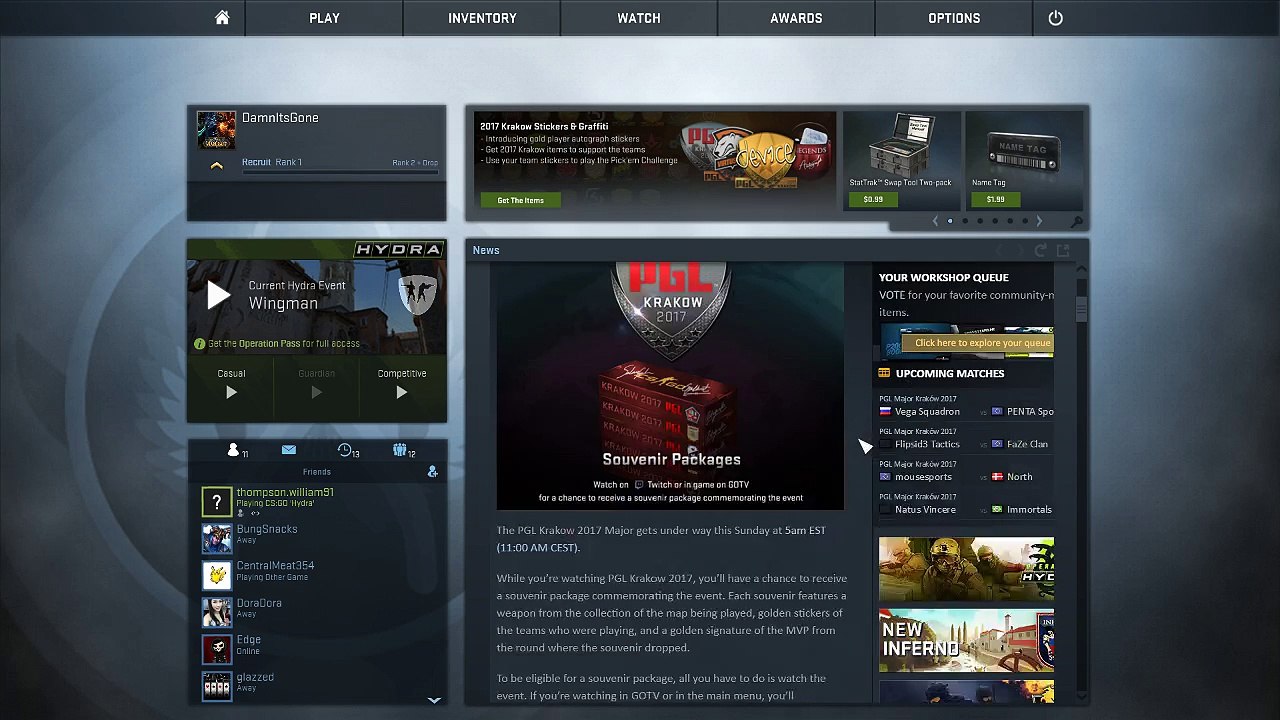Buy Name Tag for $1.99

995,199
